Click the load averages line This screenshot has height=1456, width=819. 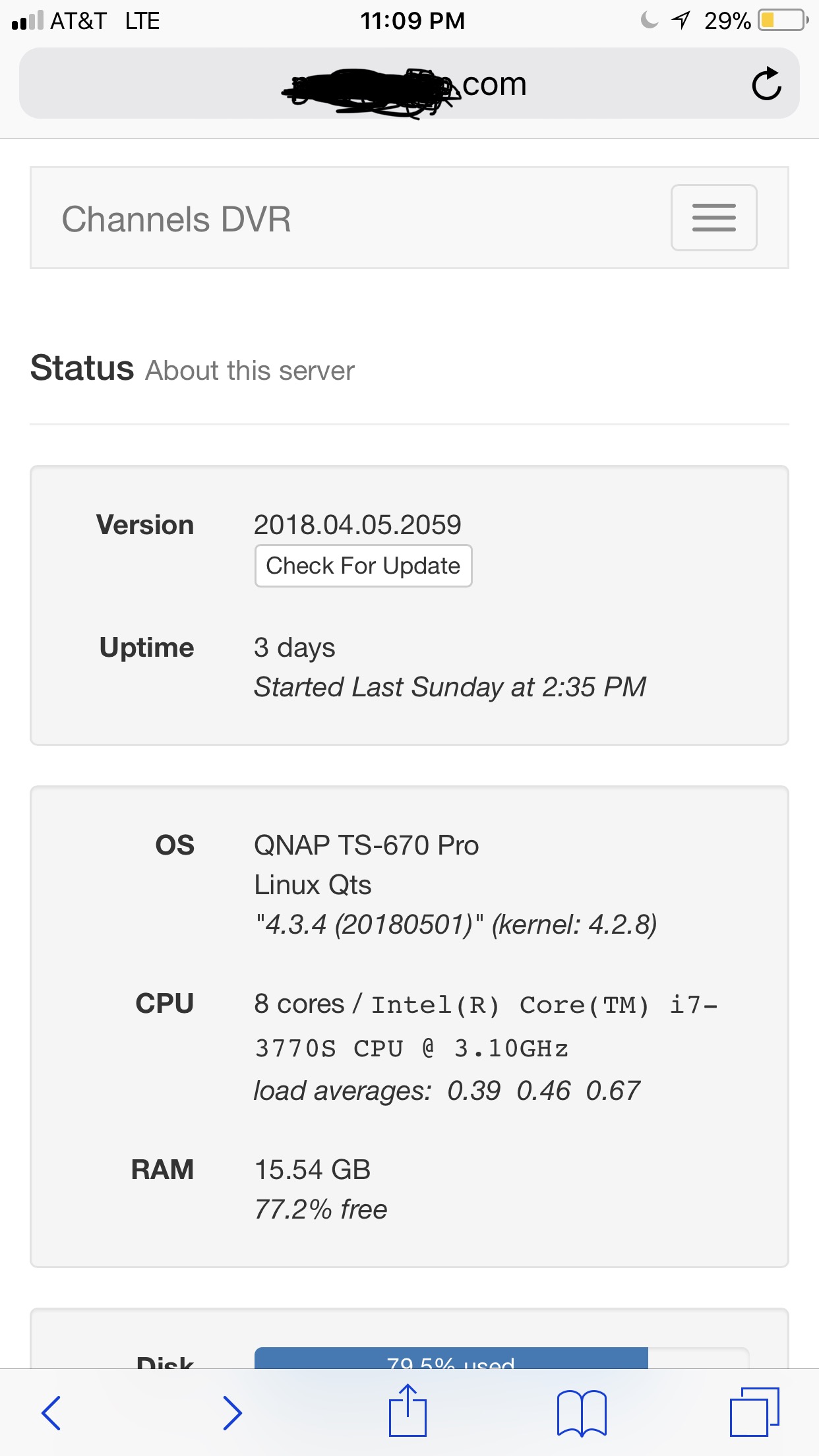point(446,1091)
